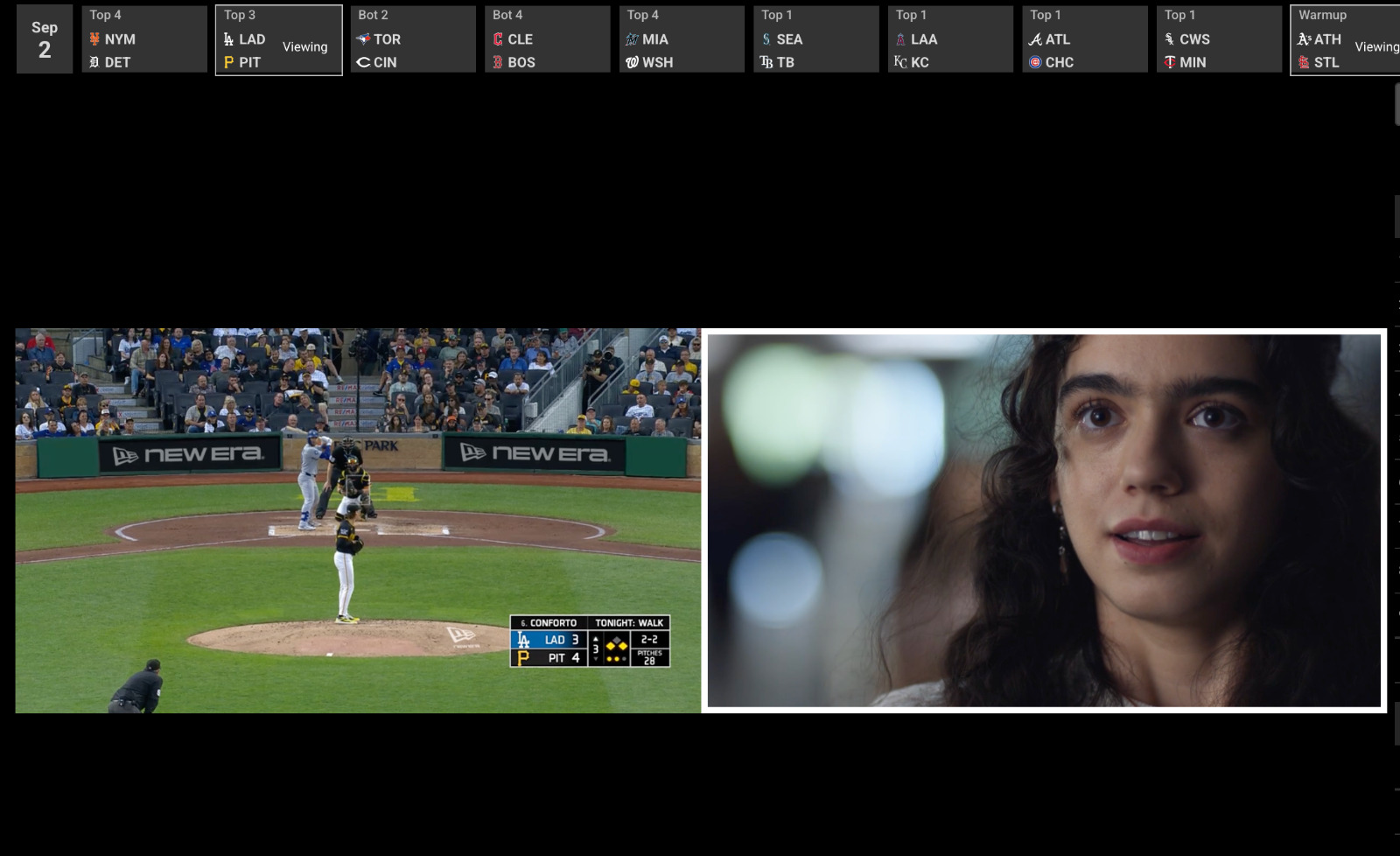Click the highlighted right-side video pane

[x=1044, y=521]
